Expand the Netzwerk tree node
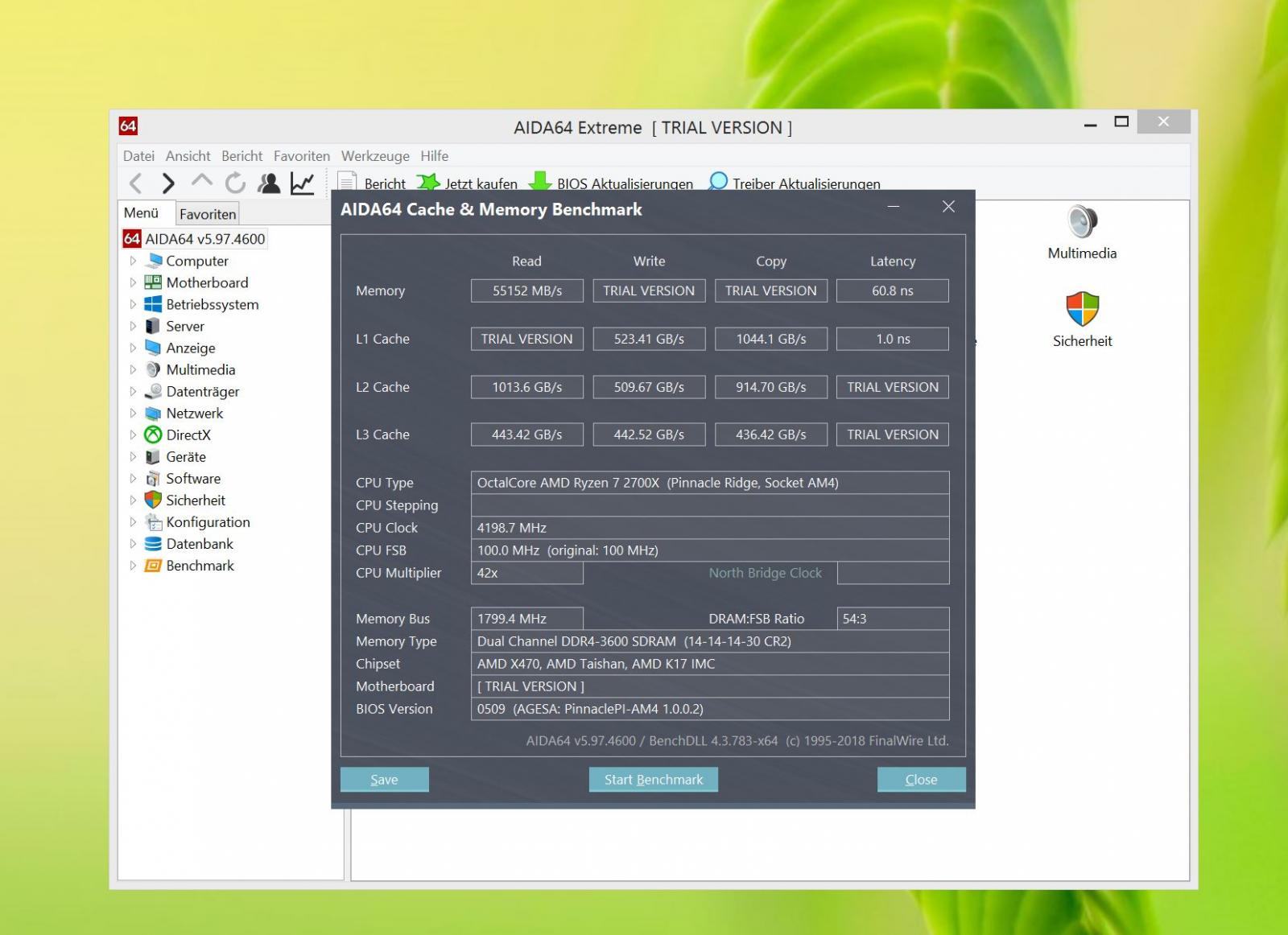 (x=133, y=413)
